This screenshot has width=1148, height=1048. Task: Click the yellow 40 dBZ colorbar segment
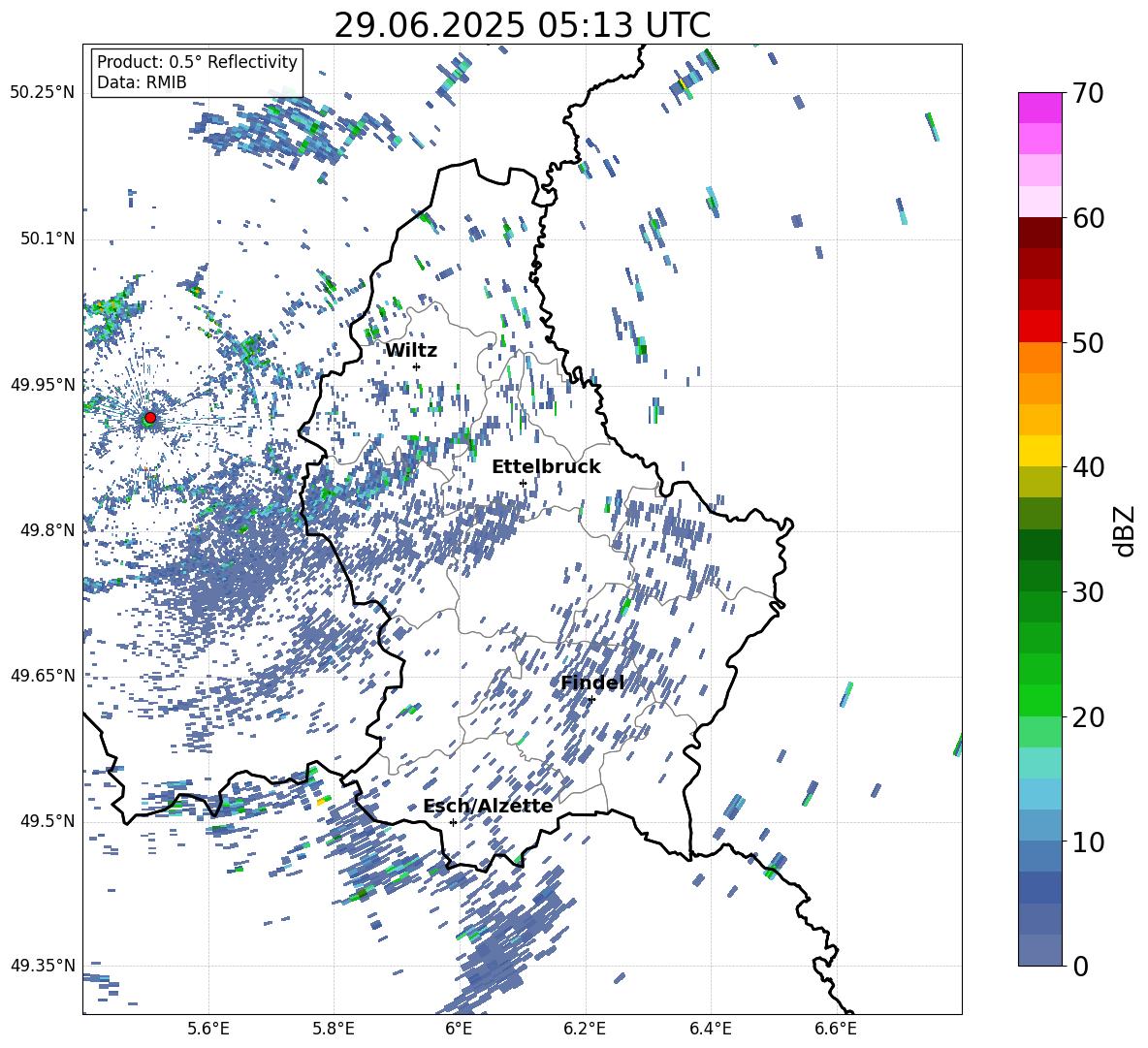point(1039,451)
